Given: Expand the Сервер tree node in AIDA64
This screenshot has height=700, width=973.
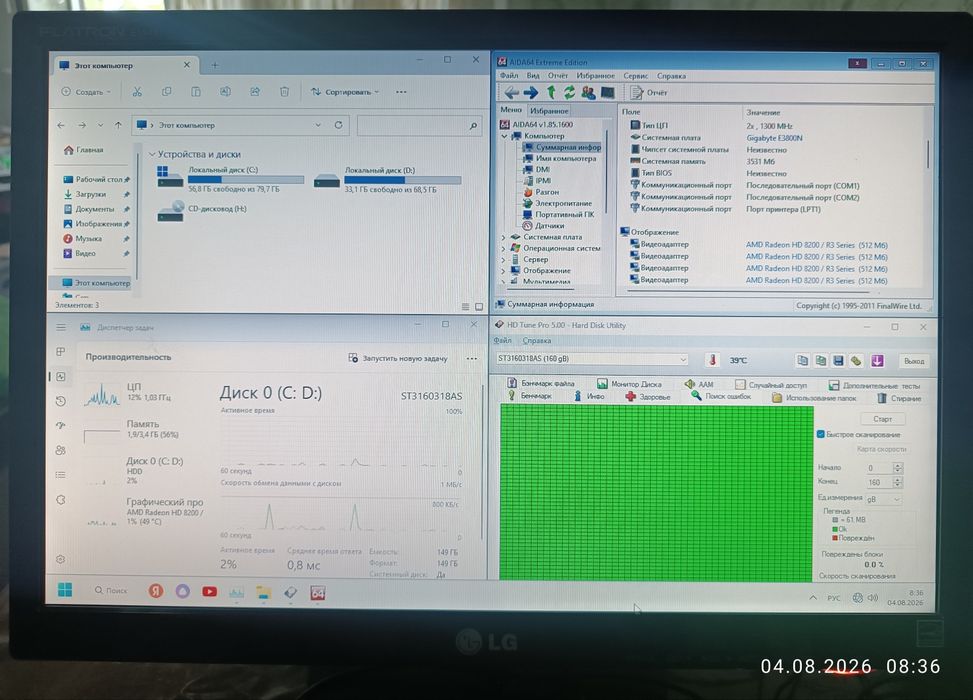Looking at the screenshot, I should (503, 259).
